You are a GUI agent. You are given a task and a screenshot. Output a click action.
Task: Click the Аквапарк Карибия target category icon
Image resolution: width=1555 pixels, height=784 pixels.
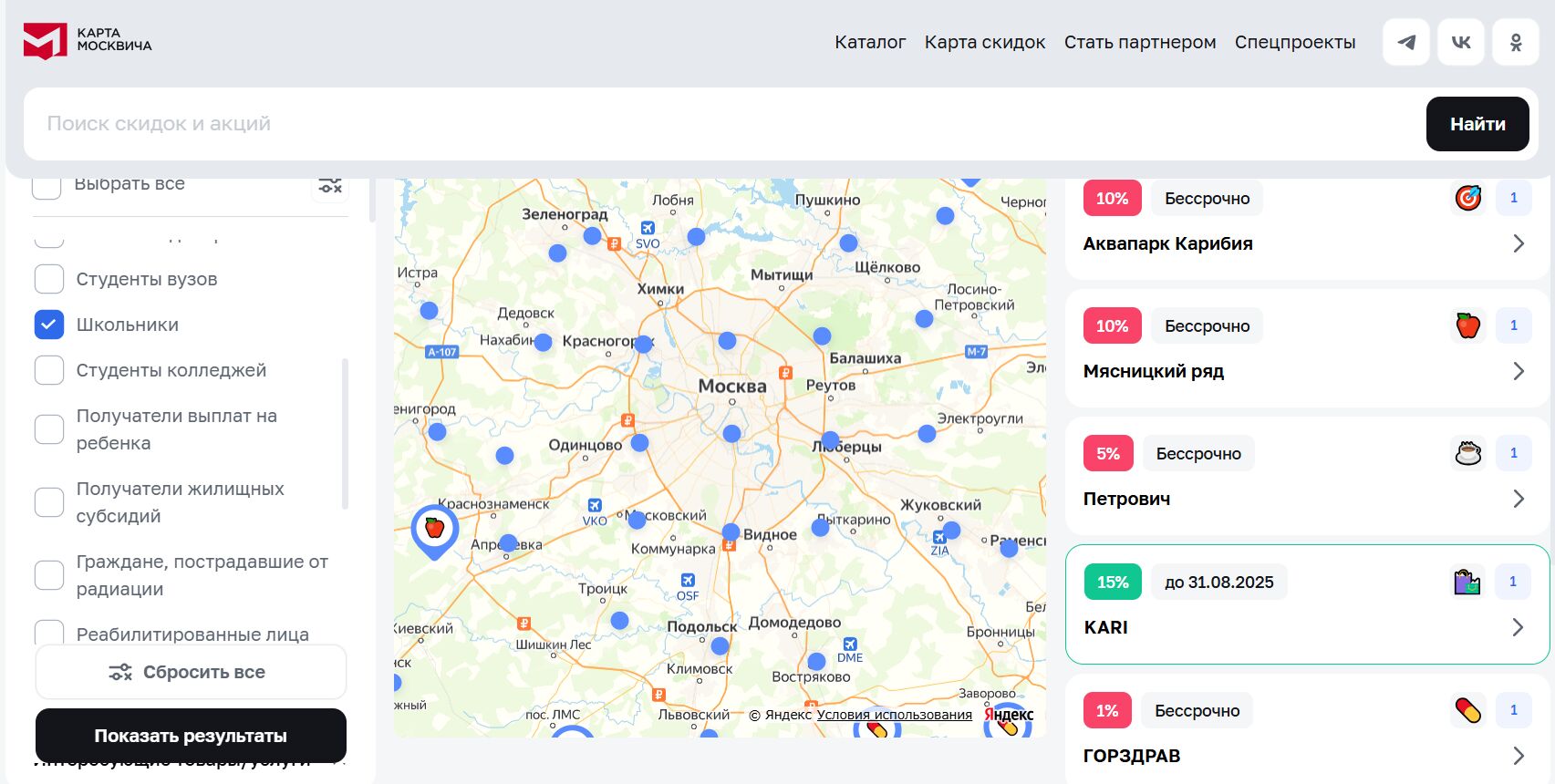pyautogui.click(x=1467, y=198)
